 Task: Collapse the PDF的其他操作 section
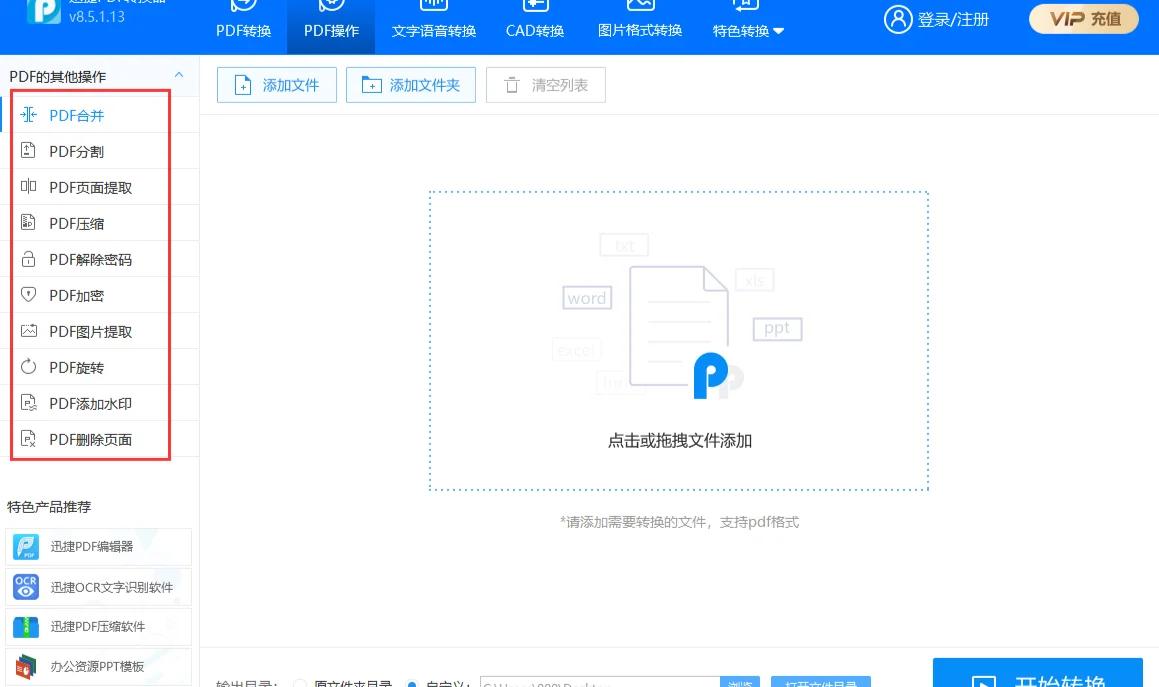point(178,75)
